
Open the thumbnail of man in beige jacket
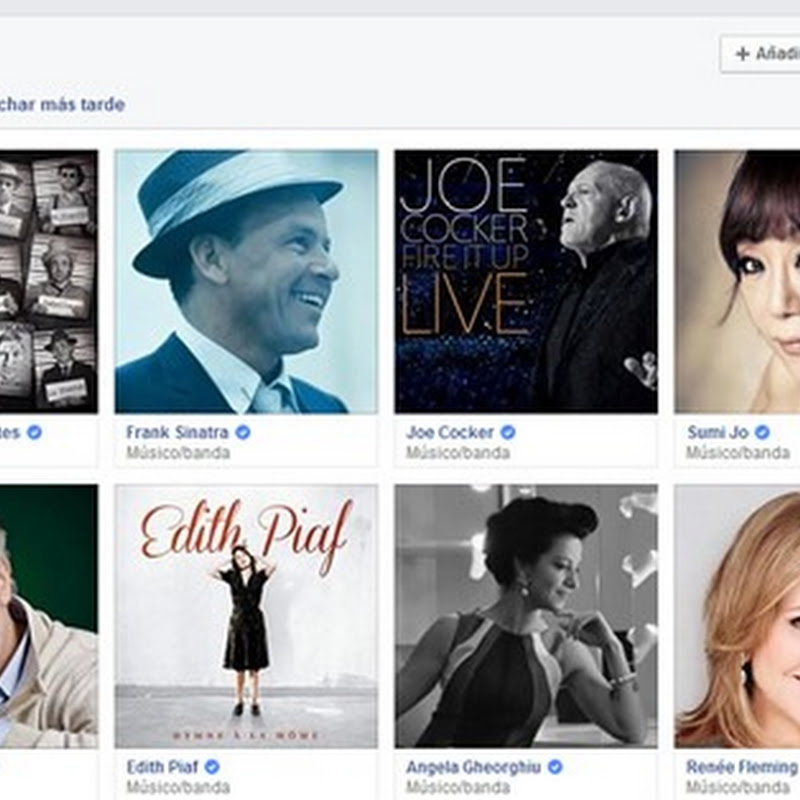[x=49, y=616]
